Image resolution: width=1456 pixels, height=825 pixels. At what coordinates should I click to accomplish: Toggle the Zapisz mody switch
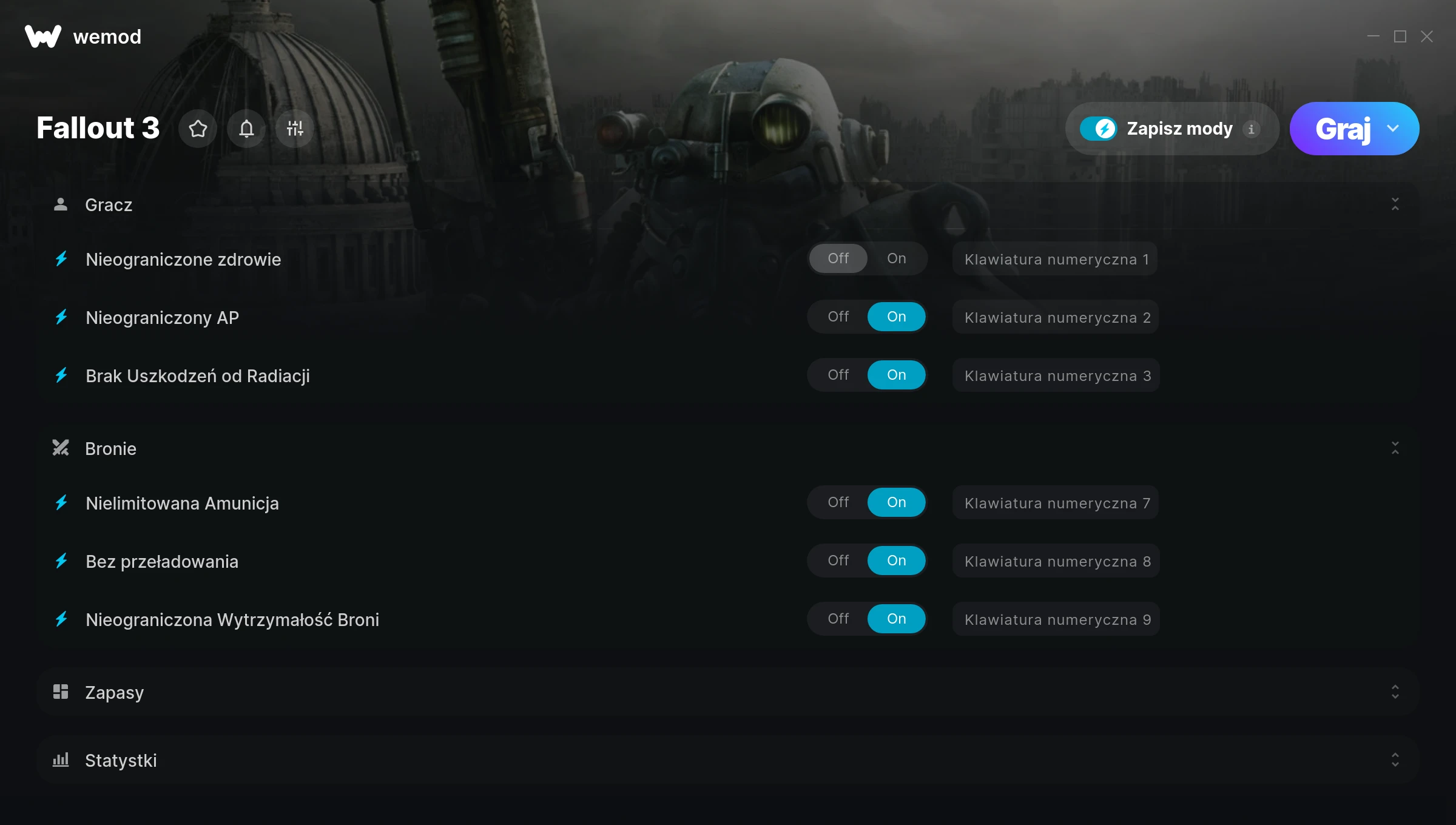coord(1099,129)
